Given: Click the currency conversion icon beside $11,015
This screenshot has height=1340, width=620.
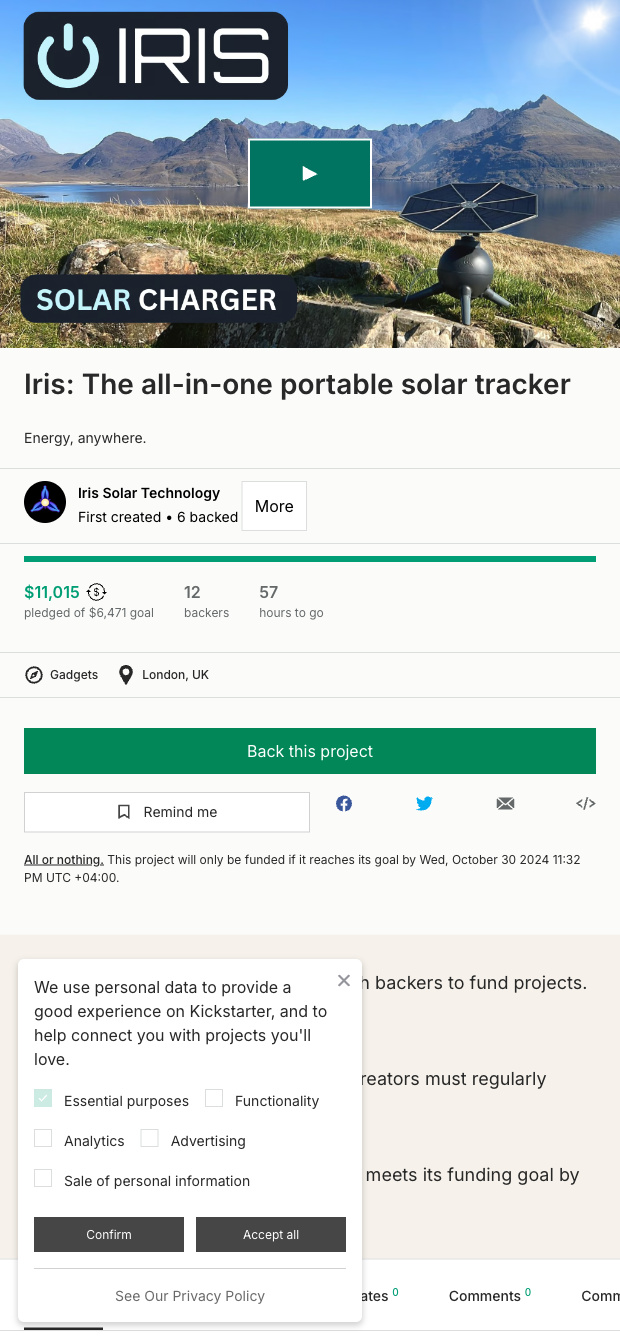Looking at the screenshot, I should [x=97, y=591].
